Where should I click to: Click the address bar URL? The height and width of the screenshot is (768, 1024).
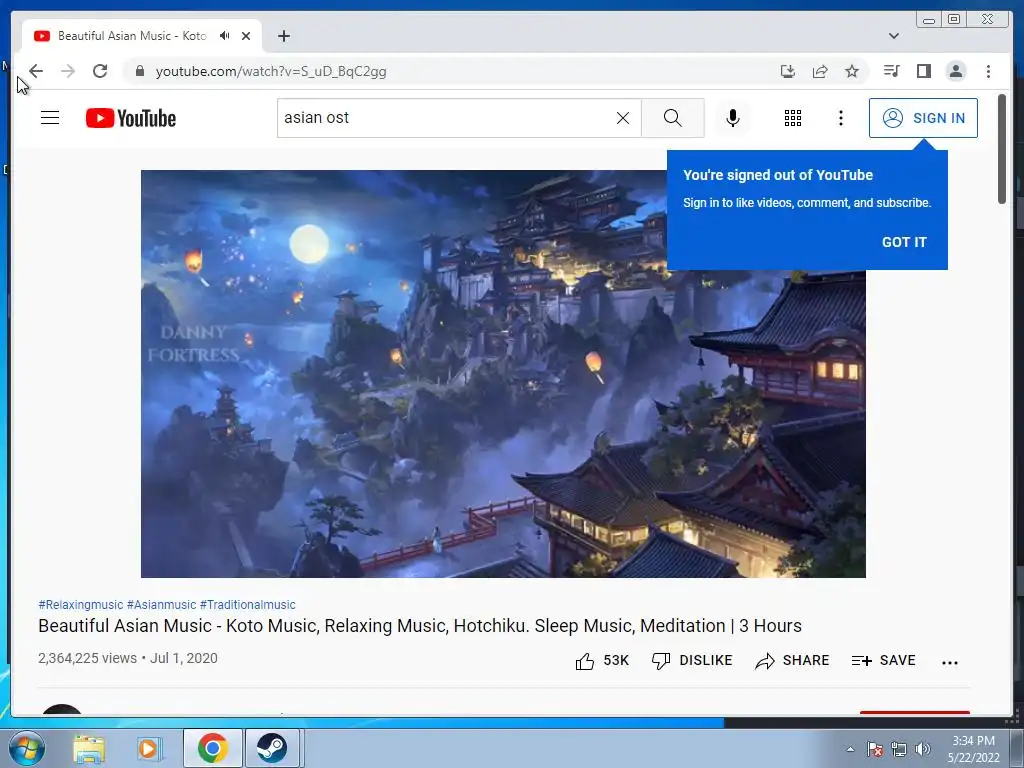pyautogui.click(x=270, y=71)
